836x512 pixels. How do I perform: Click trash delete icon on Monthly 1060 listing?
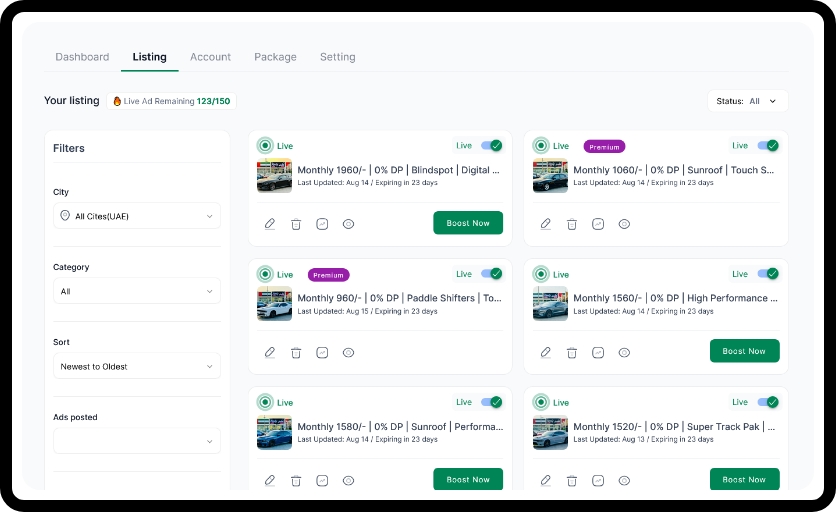tap(572, 224)
